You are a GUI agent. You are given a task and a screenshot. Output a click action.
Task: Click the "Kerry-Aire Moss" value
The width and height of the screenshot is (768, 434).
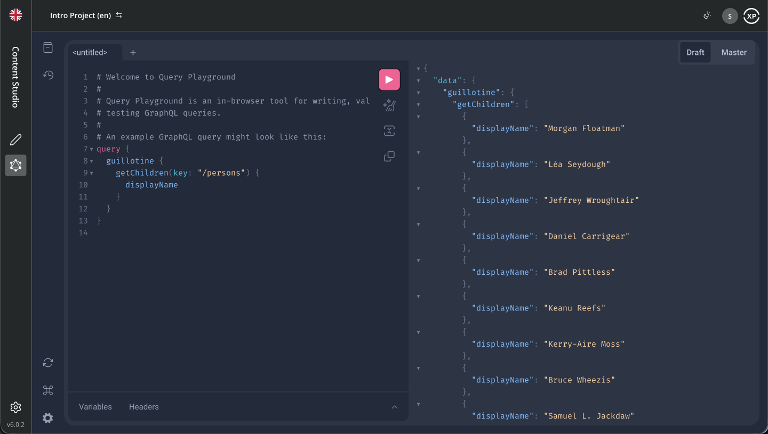coord(584,344)
